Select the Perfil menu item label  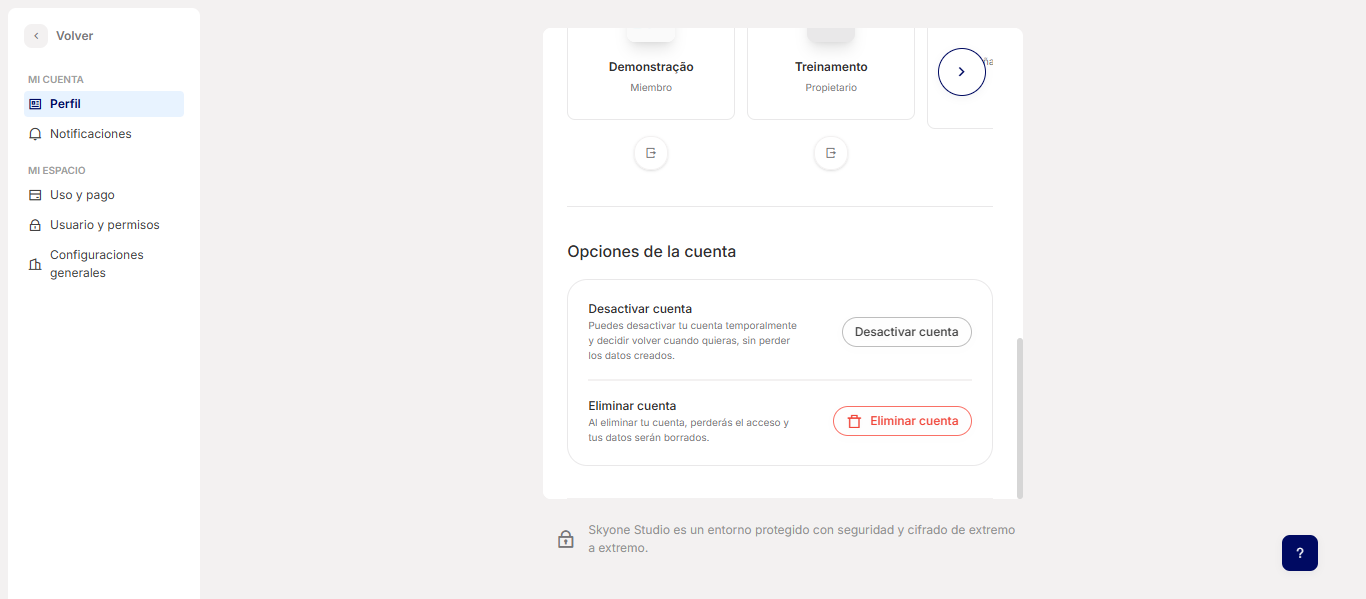[65, 104]
